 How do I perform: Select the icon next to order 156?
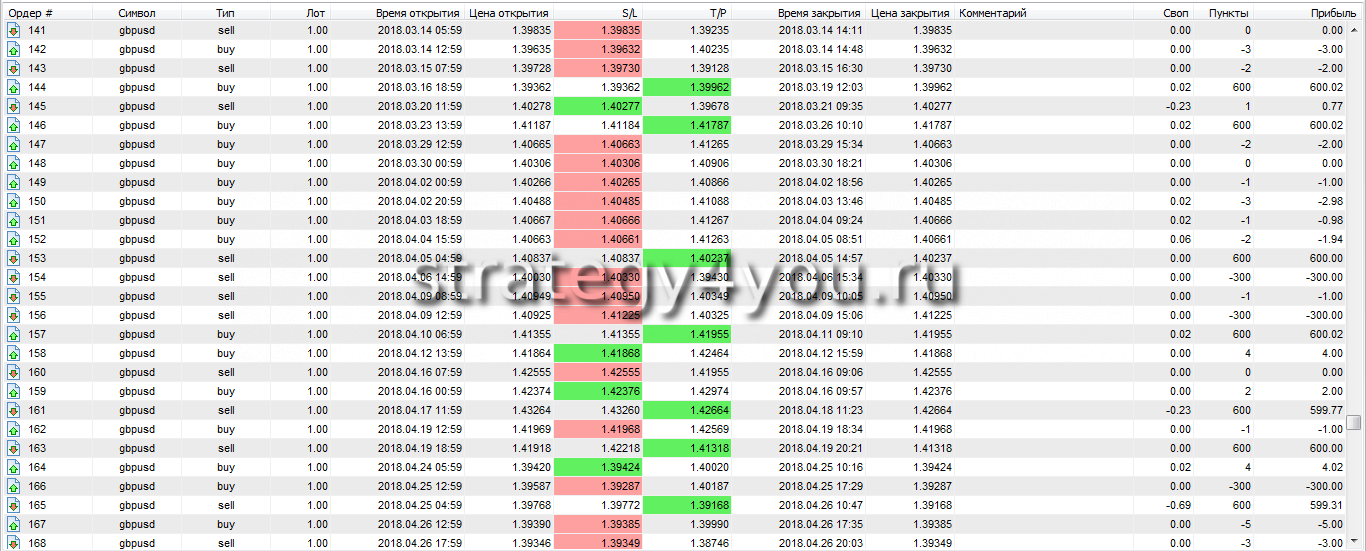click(13, 316)
